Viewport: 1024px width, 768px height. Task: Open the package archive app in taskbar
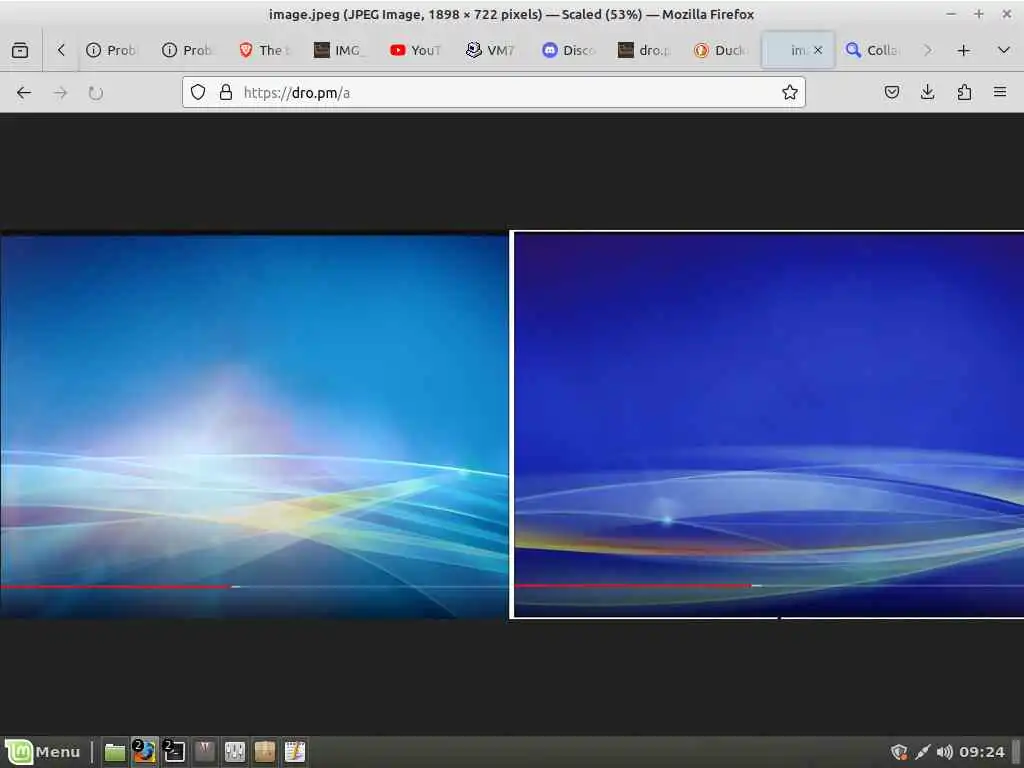(264, 751)
